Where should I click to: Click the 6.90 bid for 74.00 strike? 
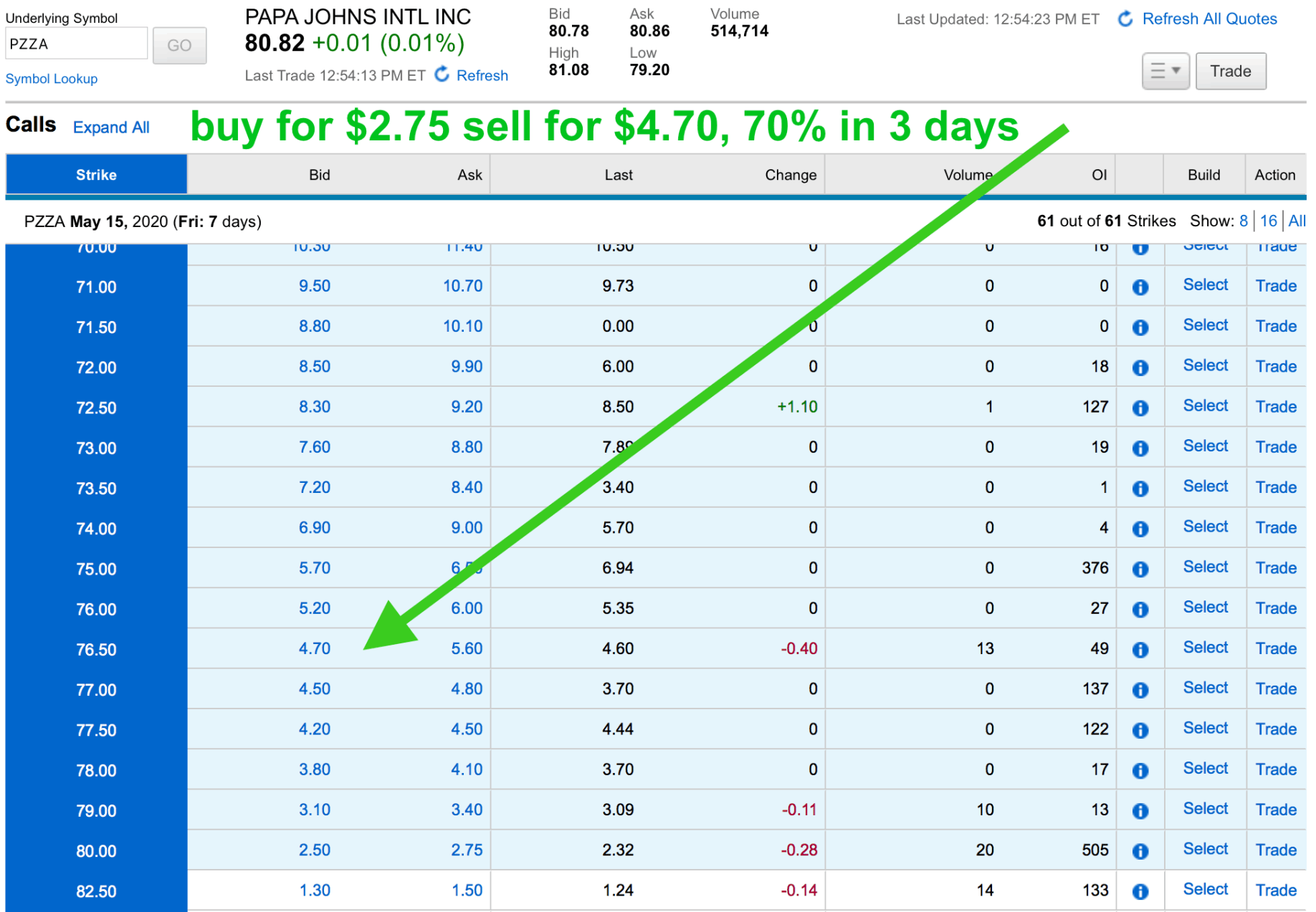click(315, 528)
